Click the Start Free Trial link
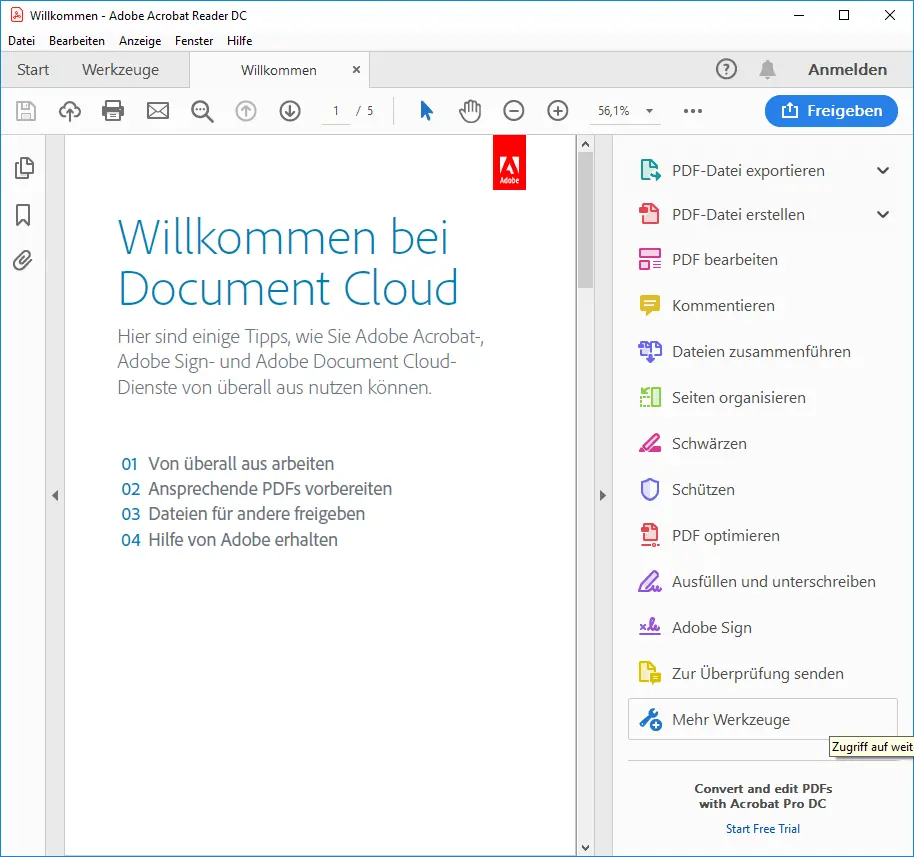Screen dimensions: 914x857 click(x=763, y=828)
